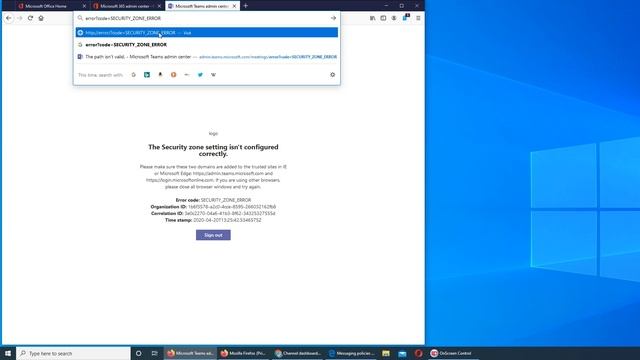Switch to Messaging policies Edge taskbar item
This screenshot has height=360, width=640.
click(x=351, y=353)
